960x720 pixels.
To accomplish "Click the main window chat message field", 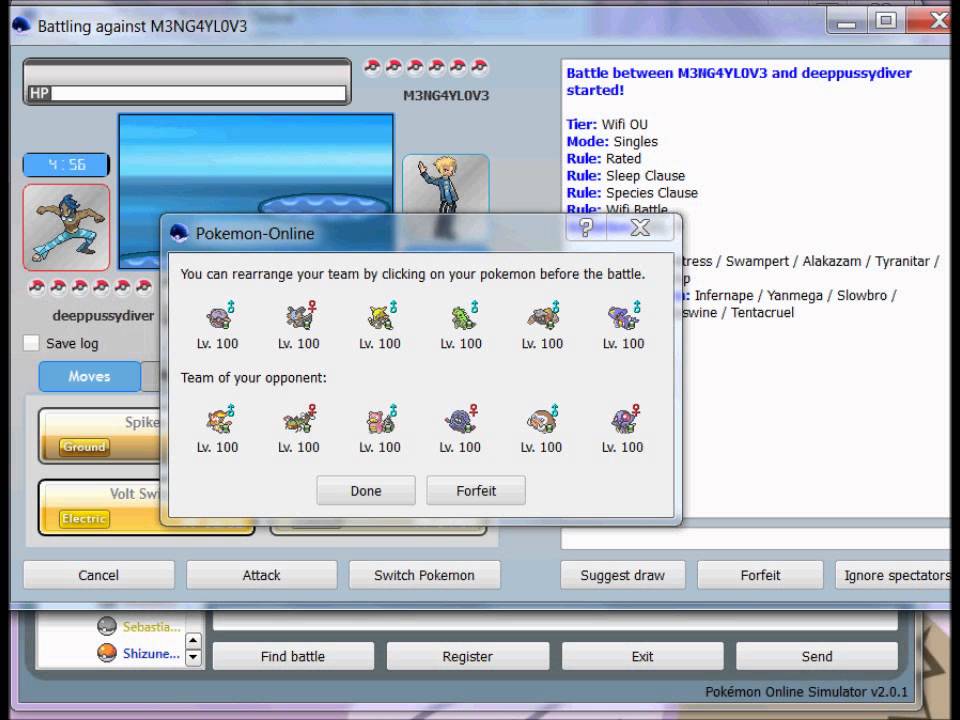I will (555, 621).
